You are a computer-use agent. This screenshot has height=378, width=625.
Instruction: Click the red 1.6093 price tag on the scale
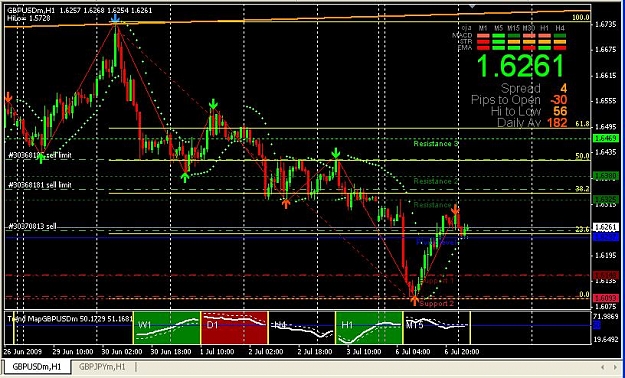tap(606, 298)
